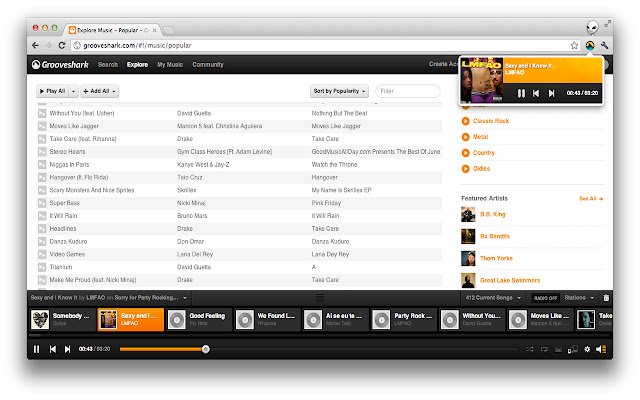This screenshot has height=400, width=640.
Task: Expand the 412 Current Songs dropdown
Action: (493, 298)
